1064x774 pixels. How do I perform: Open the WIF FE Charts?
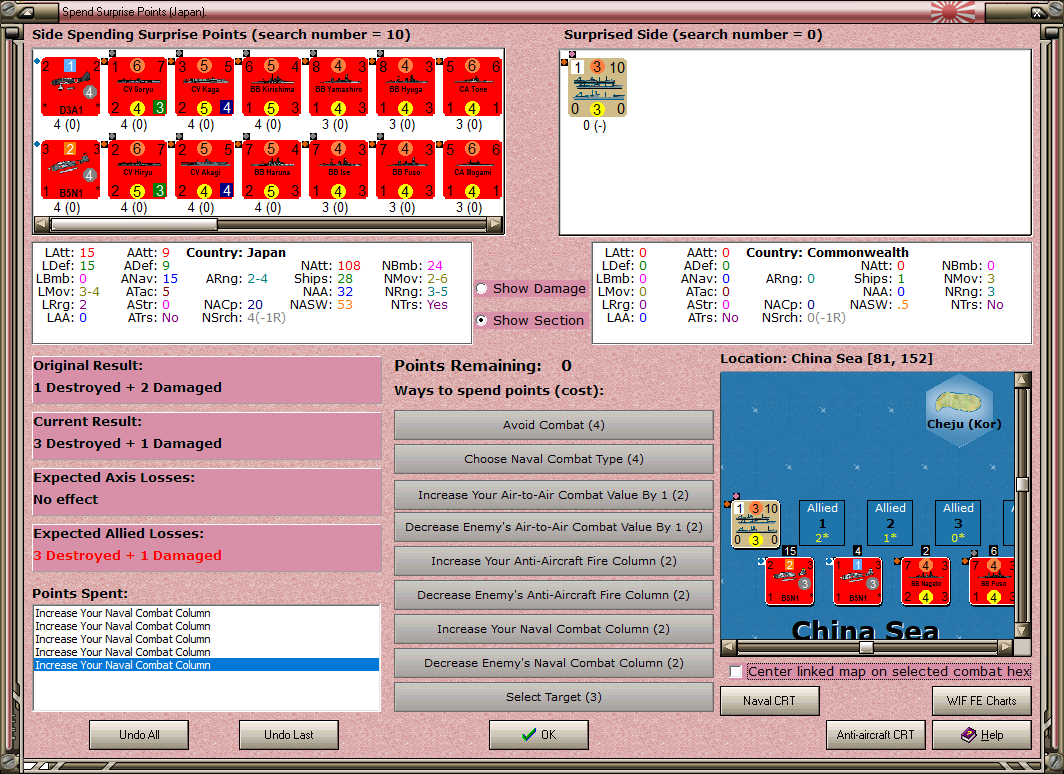click(x=982, y=701)
